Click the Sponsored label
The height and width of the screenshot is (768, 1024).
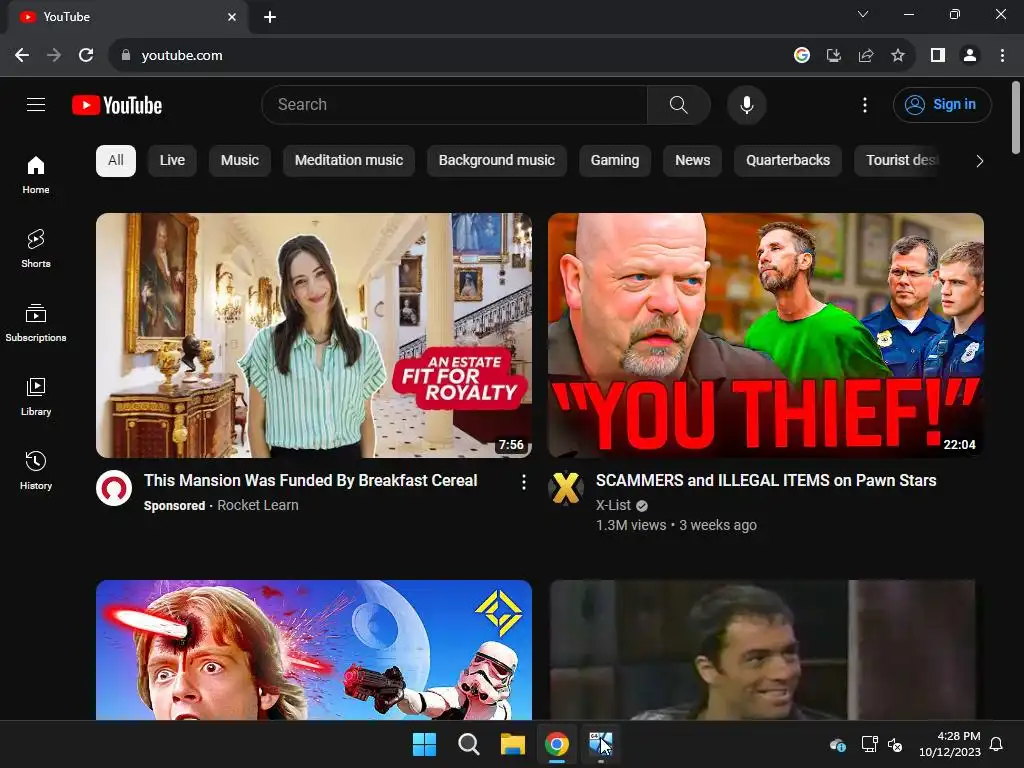coord(174,505)
